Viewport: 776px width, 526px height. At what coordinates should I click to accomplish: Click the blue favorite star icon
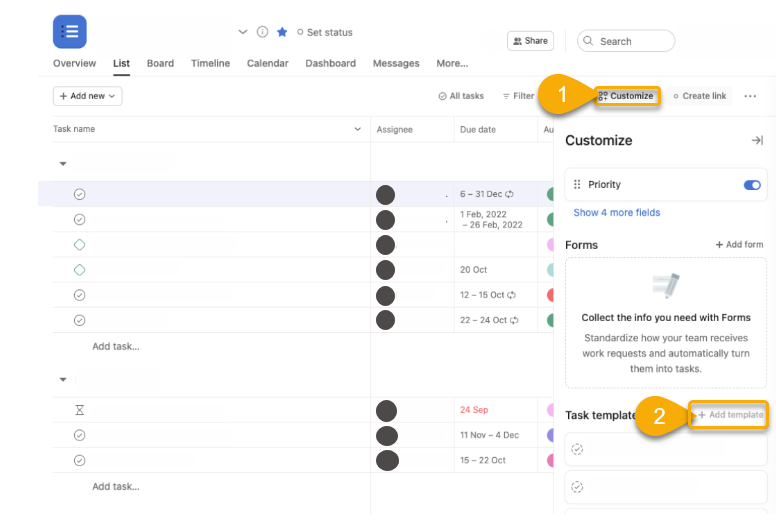[x=282, y=32]
